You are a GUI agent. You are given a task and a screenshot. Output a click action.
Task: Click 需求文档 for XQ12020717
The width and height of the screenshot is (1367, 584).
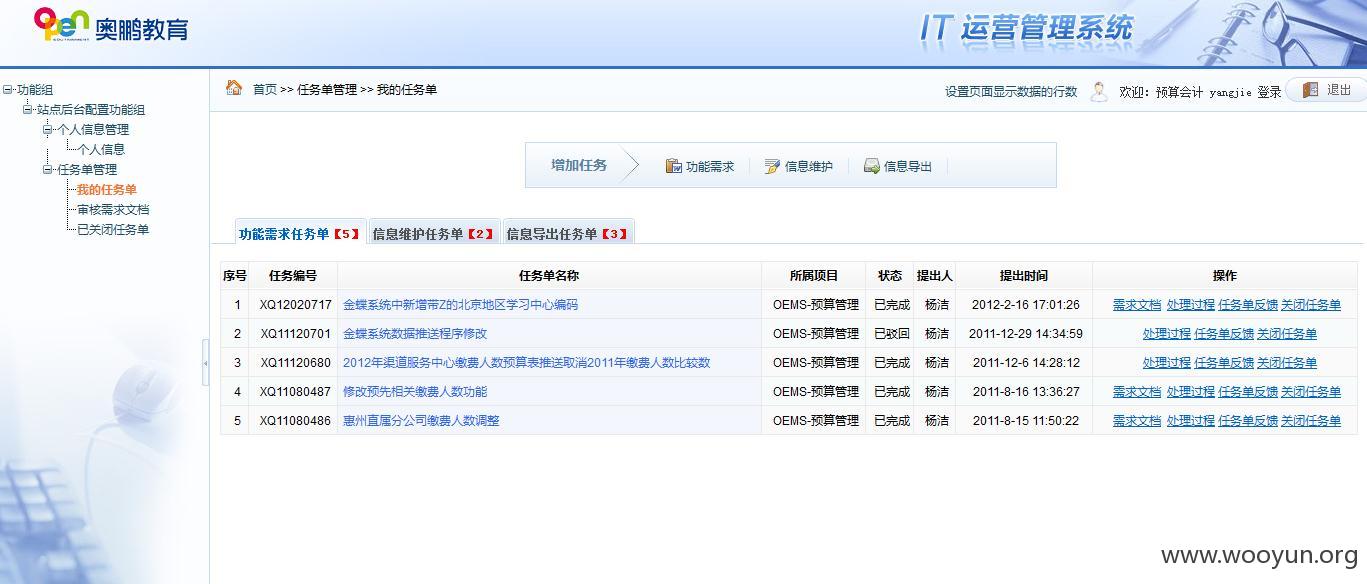[1137, 305]
